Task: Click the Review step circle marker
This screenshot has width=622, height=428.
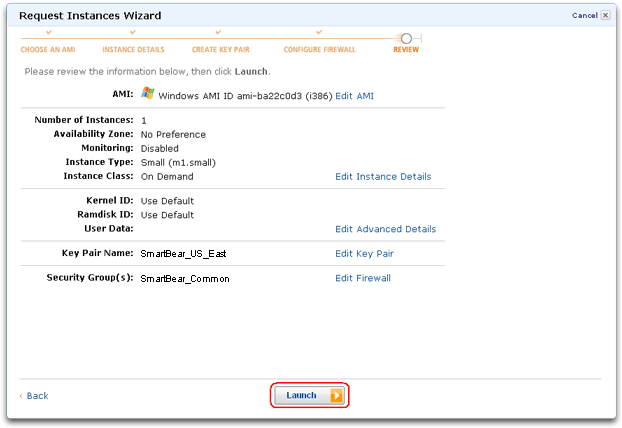Action: coord(406,38)
